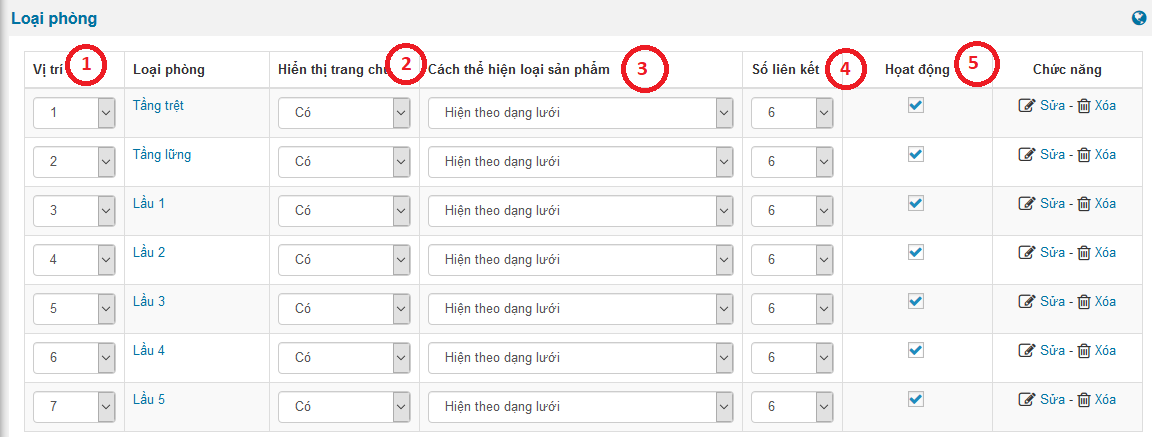Screen dimensions: 1152x437
Task: Click the Sửa link for Lầu 2
Action: pos(1052,253)
